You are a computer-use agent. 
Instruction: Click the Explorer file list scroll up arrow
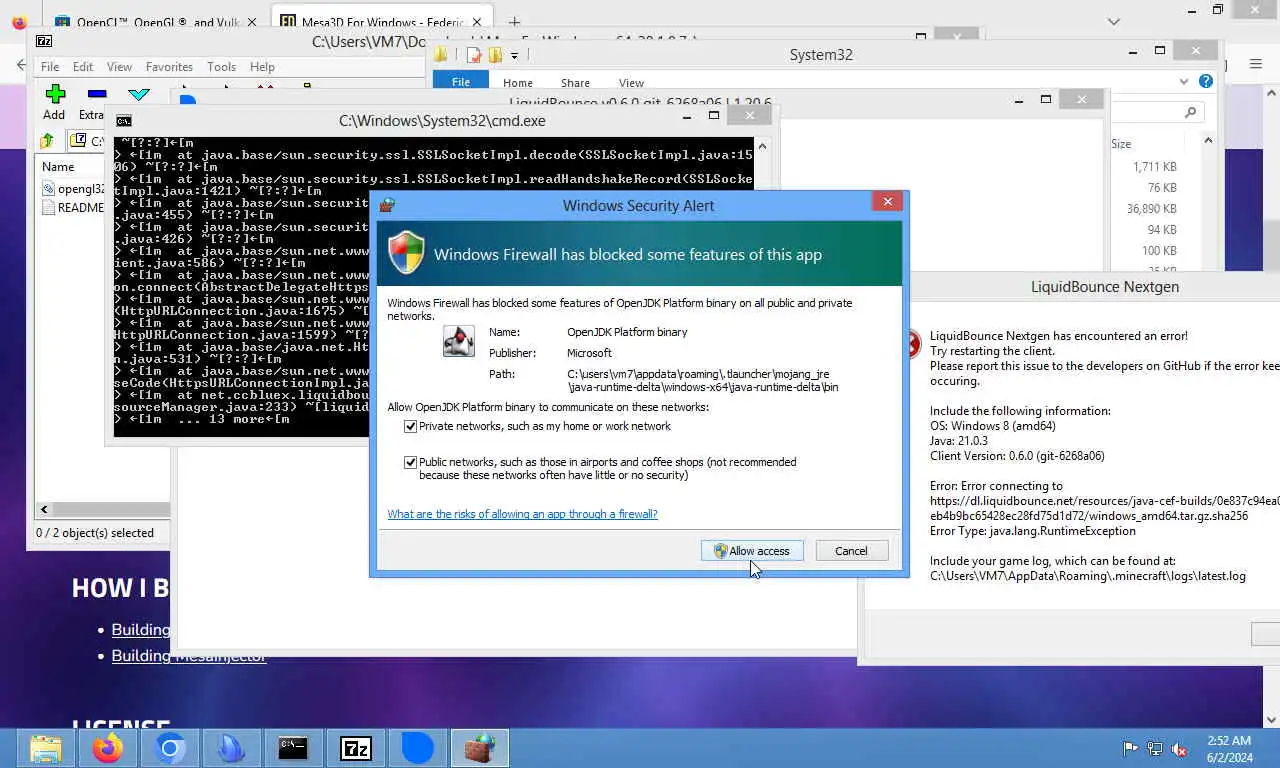[x=1208, y=141]
